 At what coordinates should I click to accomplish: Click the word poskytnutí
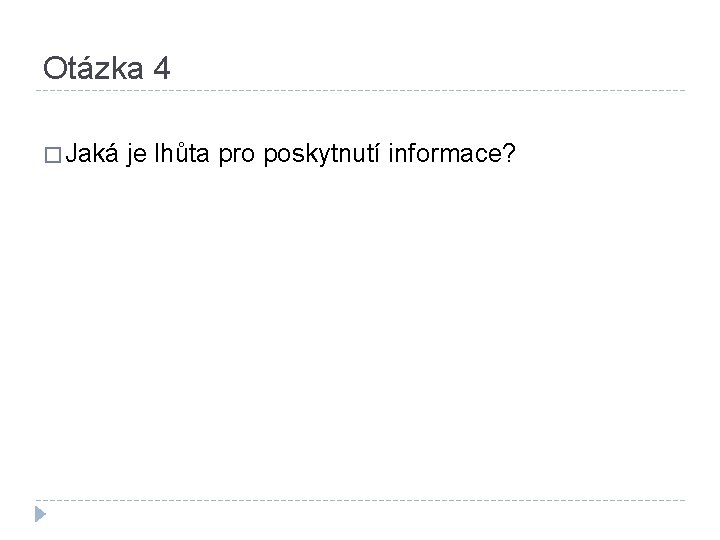[321, 154]
